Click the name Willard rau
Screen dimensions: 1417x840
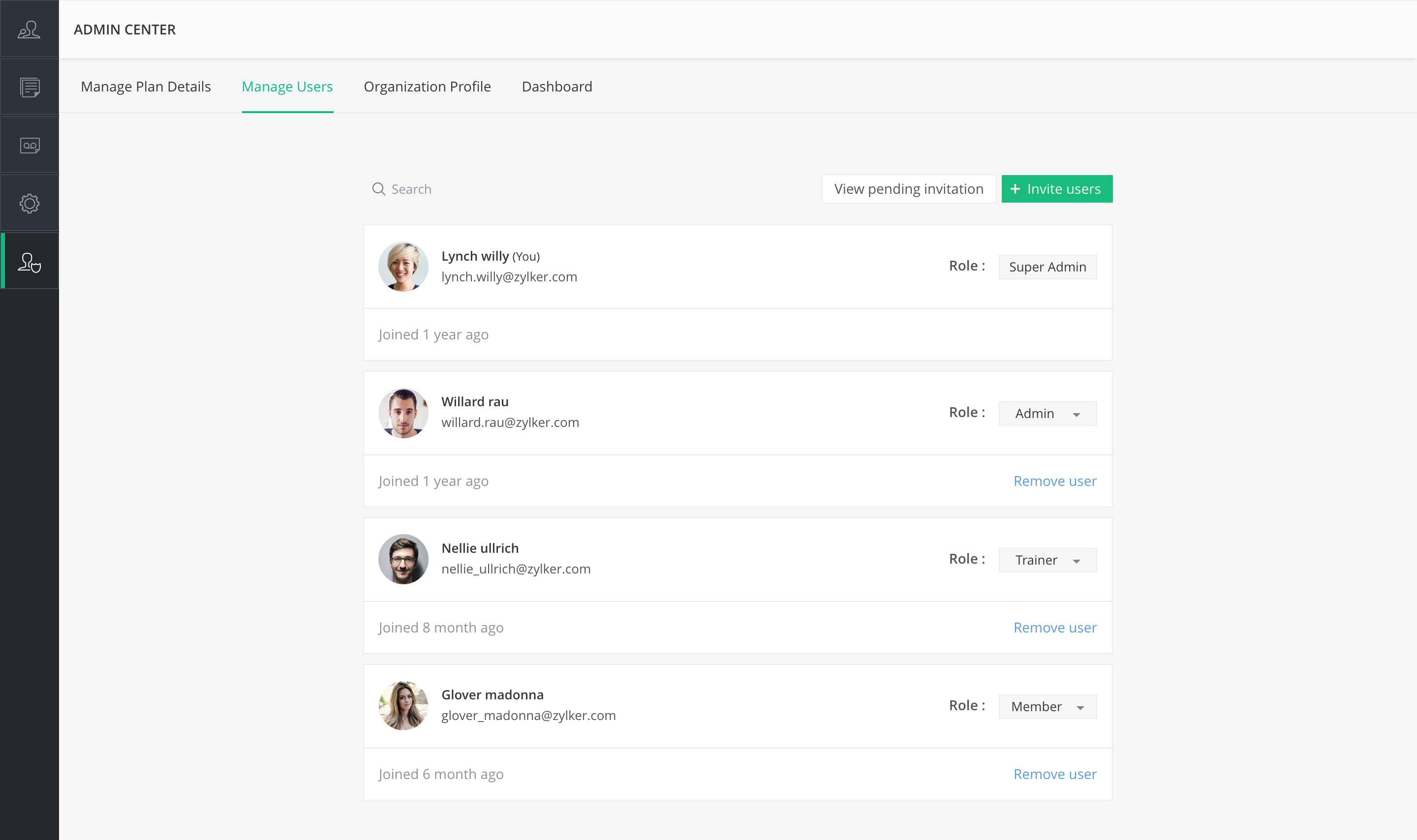tap(475, 402)
